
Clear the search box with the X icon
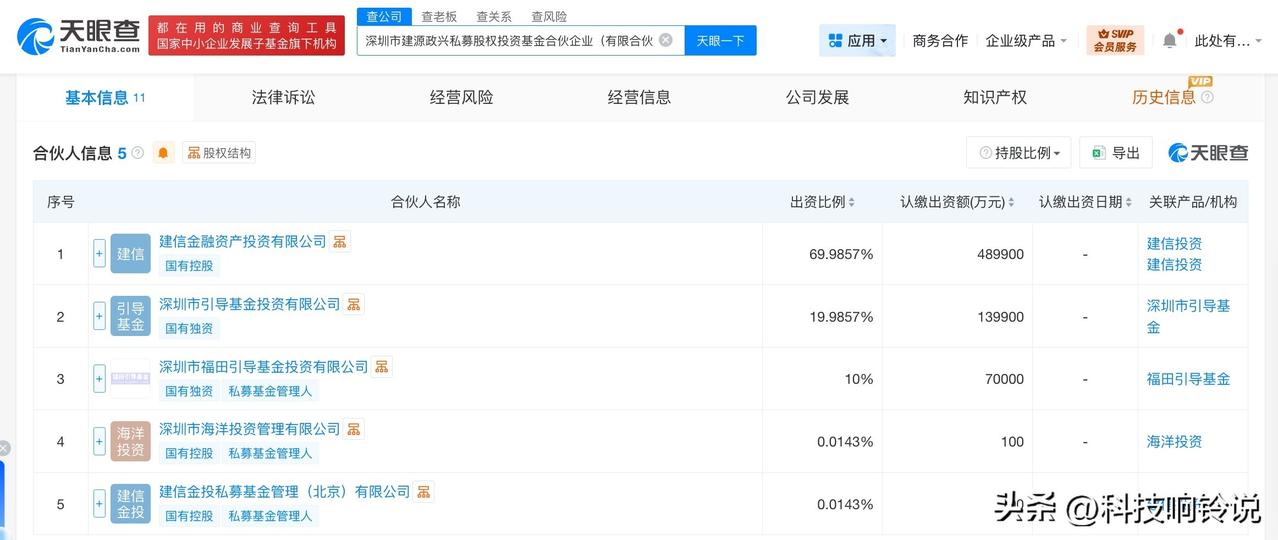pyautogui.click(x=665, y=41)
